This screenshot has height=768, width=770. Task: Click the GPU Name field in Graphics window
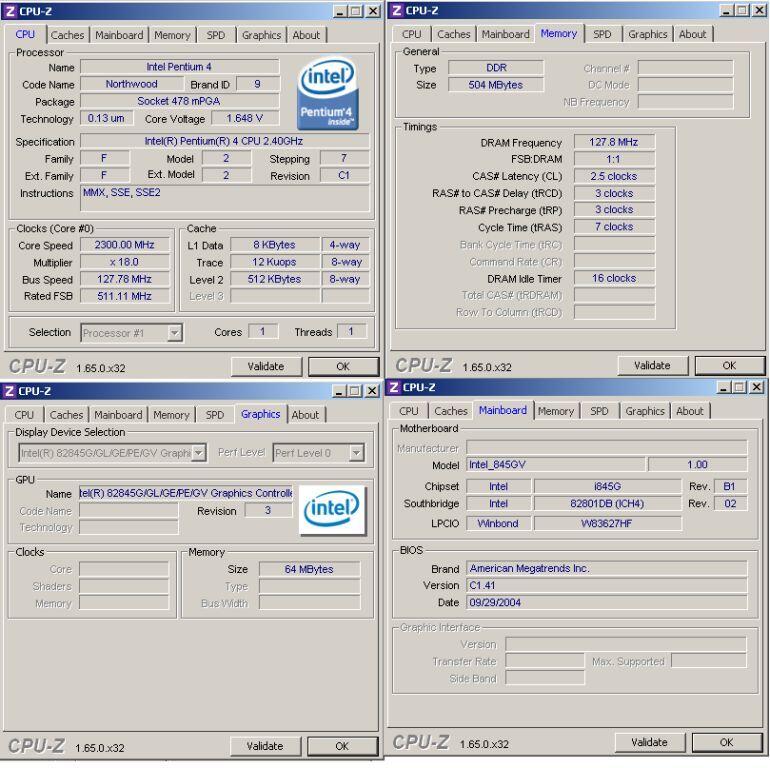click(x=186, y=493)
